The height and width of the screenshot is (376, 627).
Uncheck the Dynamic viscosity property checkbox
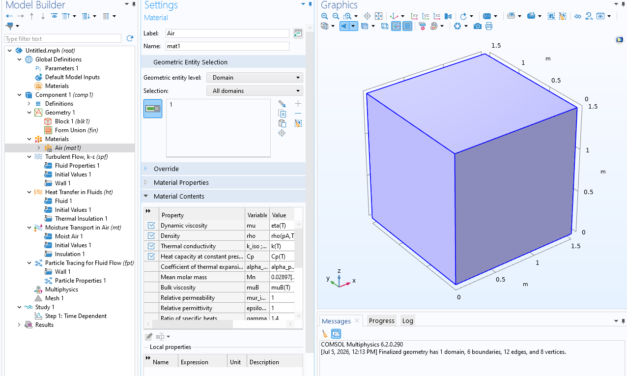click(x=151, y=226)
